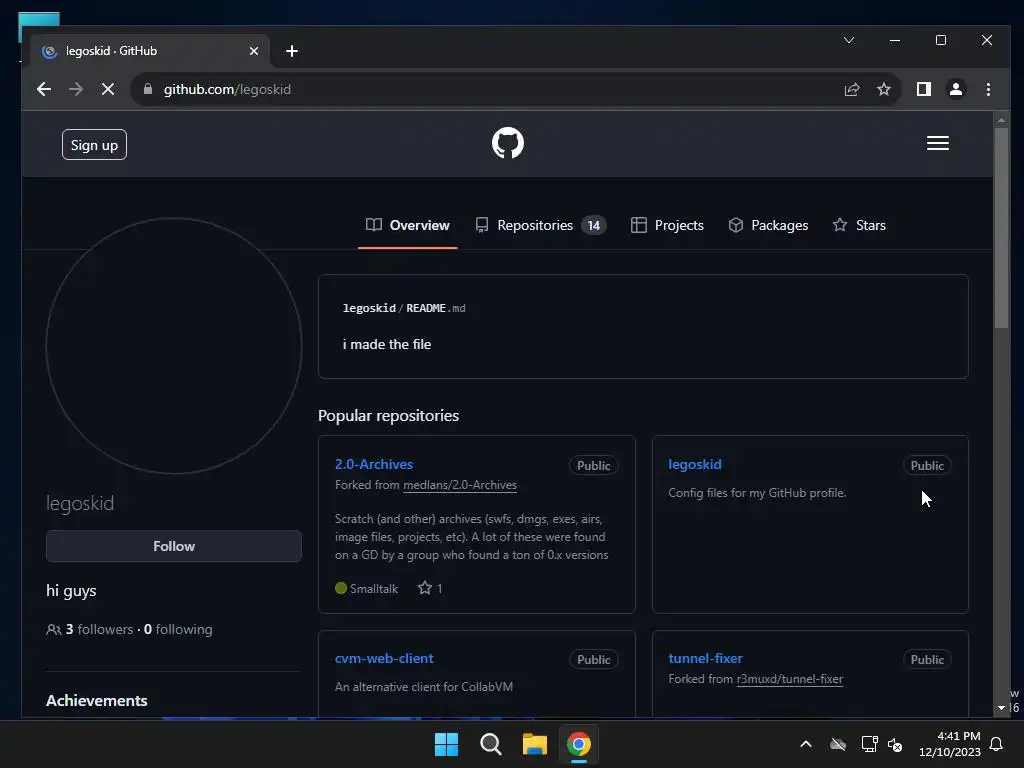Stop loading the page
The height and width of the screenshot is (768, 1024).
tap(108, 89)
